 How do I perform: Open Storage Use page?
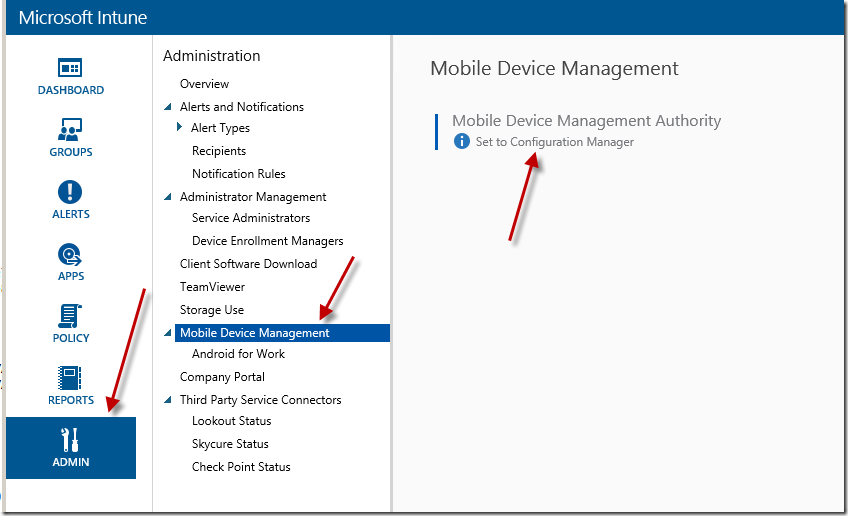(x=212, y=310)
